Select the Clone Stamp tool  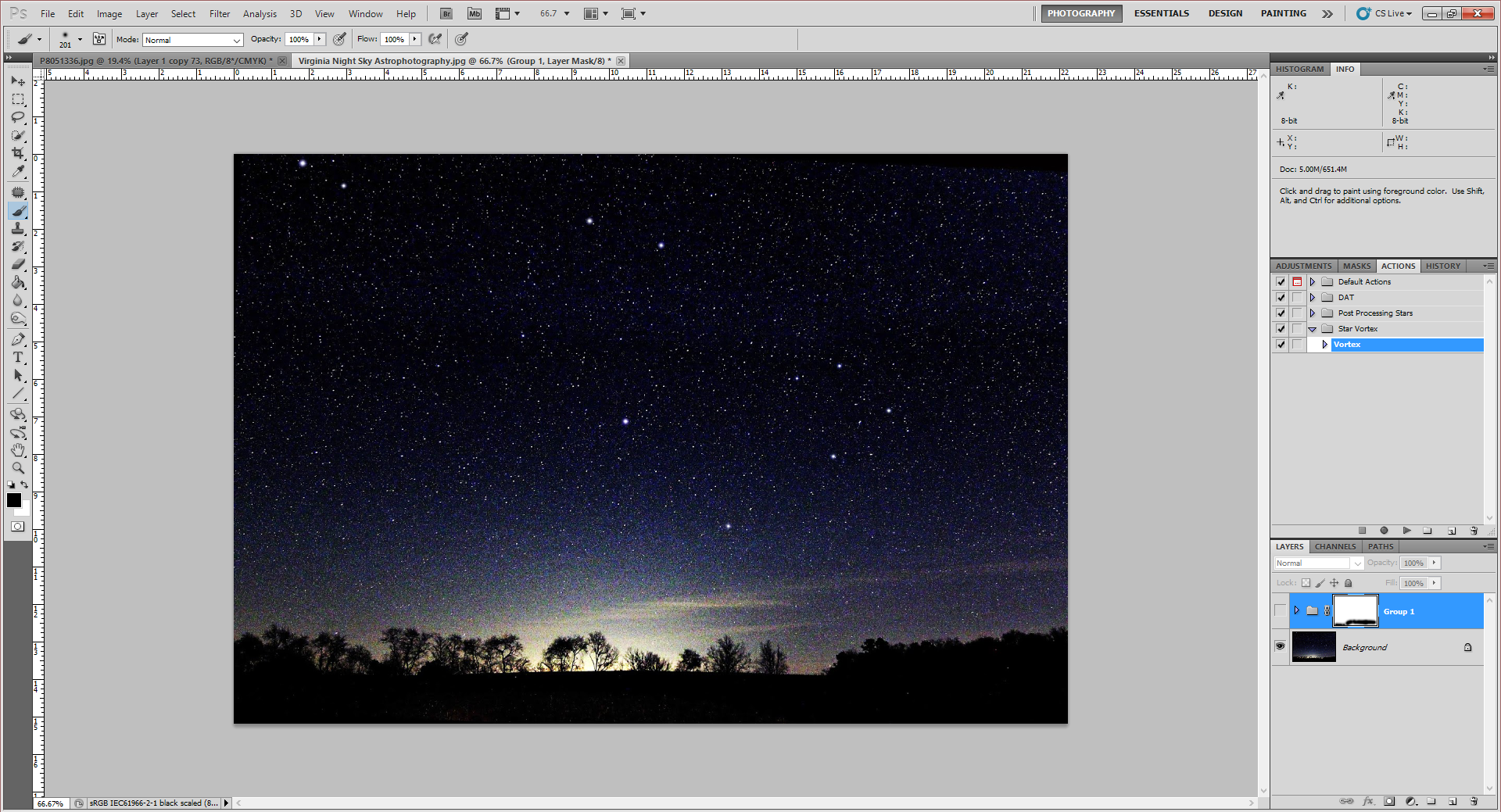click(18, 228)
